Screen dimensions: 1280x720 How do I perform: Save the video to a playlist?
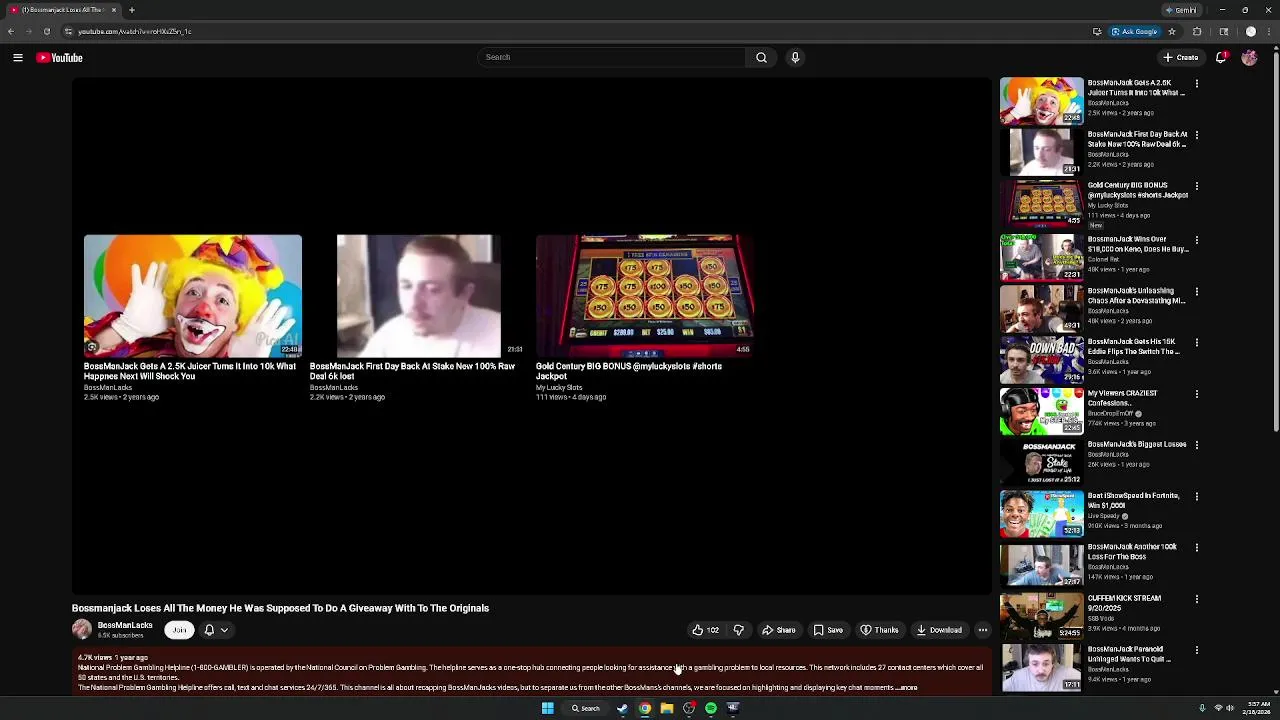pos(828,630)
